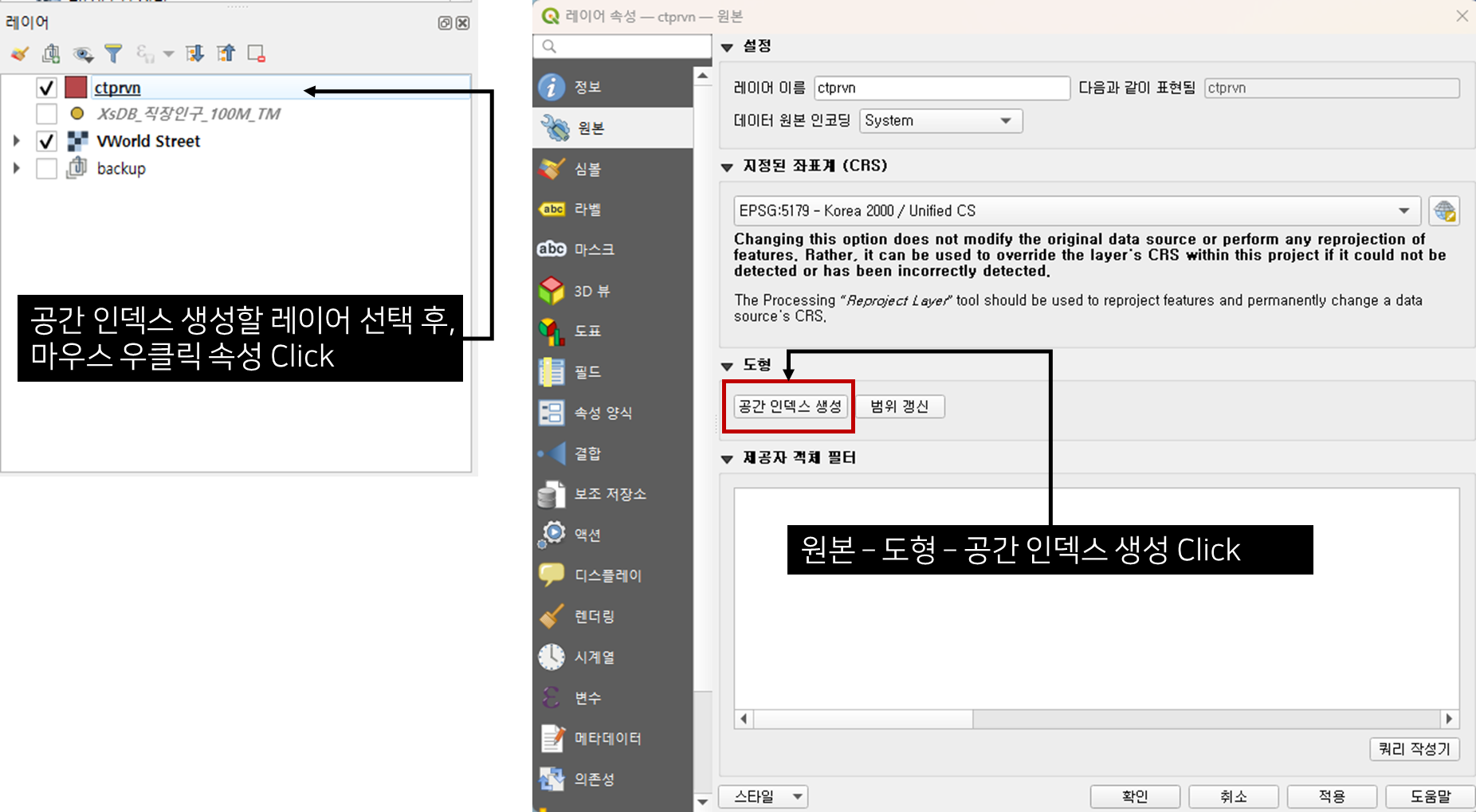Click the 공간 인덱스 생성 button
This screenshot has height=812, width=1476.
pyautogui.click(x=790, y=406)
